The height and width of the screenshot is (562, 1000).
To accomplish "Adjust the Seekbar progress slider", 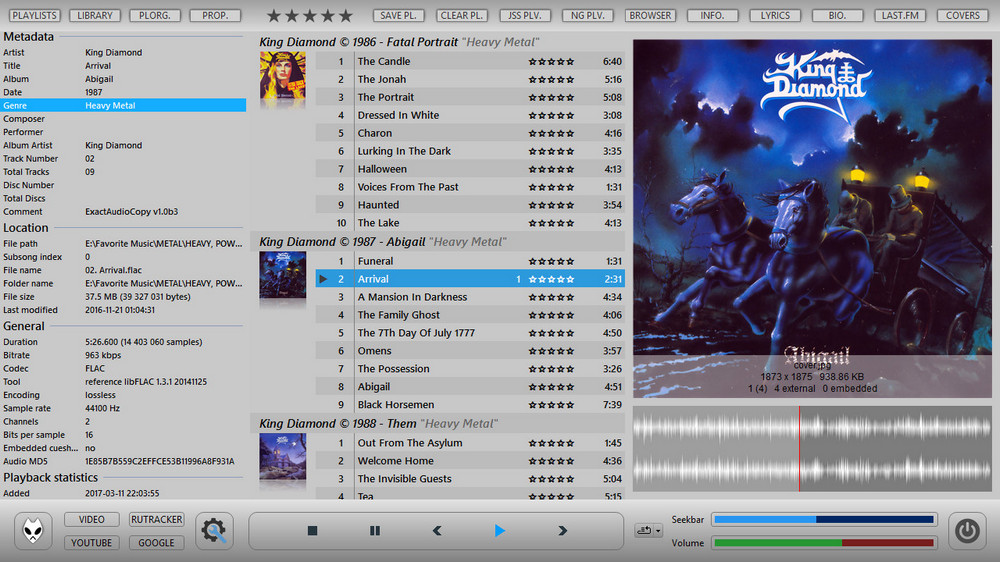I will point(825,520).
